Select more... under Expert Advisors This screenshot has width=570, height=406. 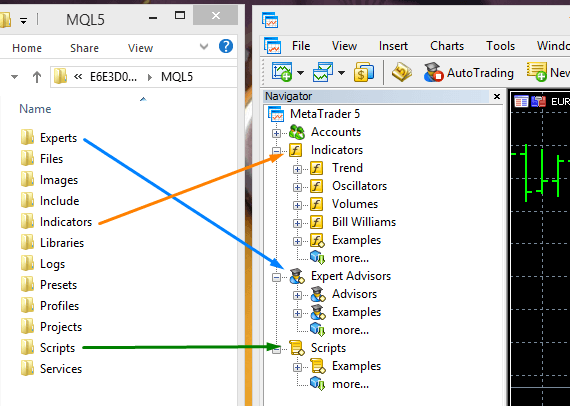pyautogui.click(x=350, y=330)
